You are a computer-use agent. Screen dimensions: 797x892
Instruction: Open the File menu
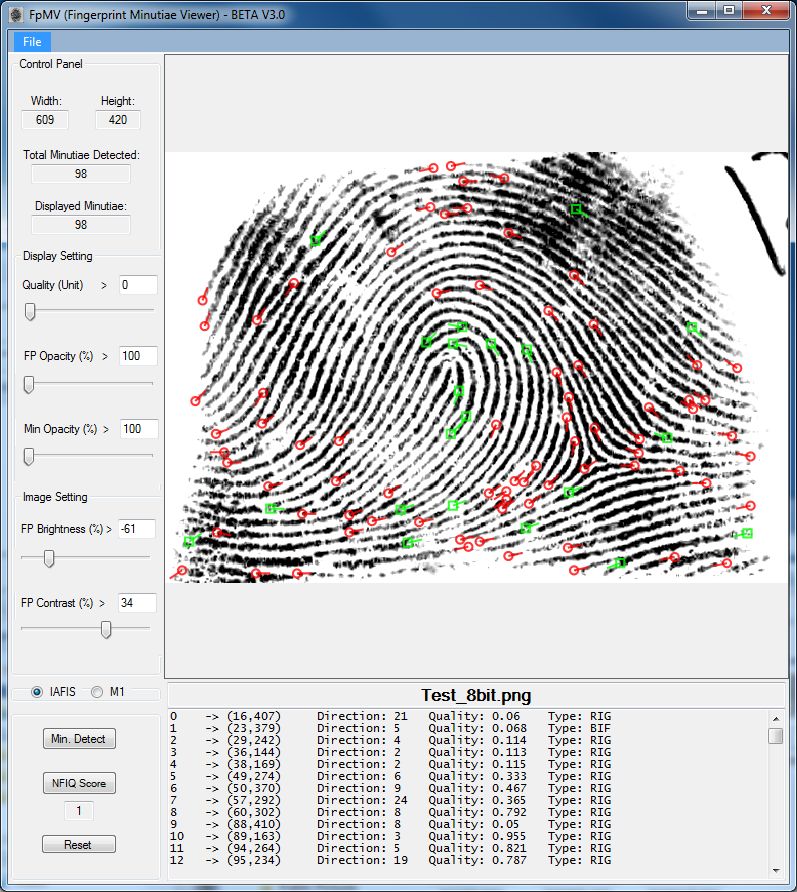click(32, 42)
